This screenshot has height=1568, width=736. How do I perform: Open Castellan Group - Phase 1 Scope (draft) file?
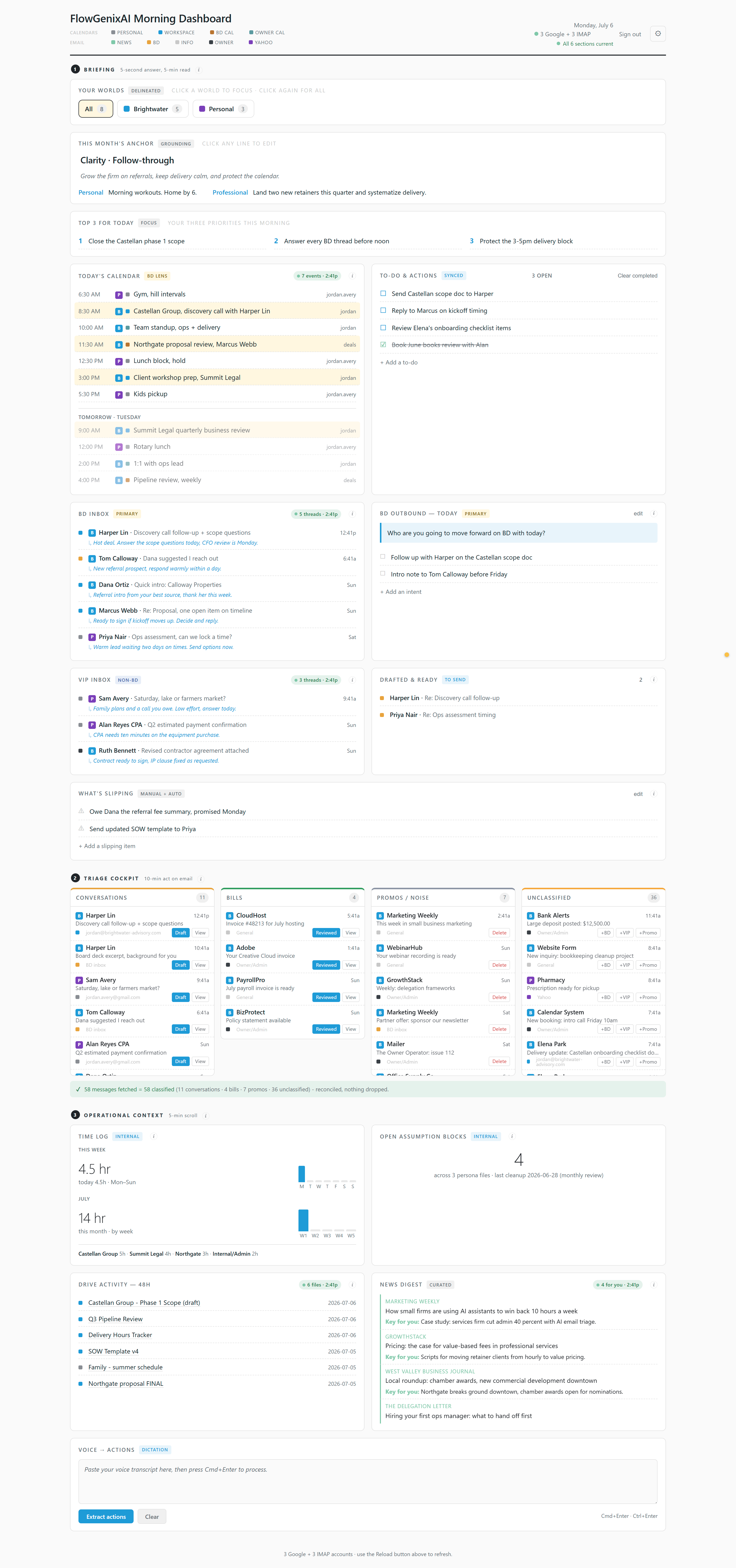coord(144,1303)
